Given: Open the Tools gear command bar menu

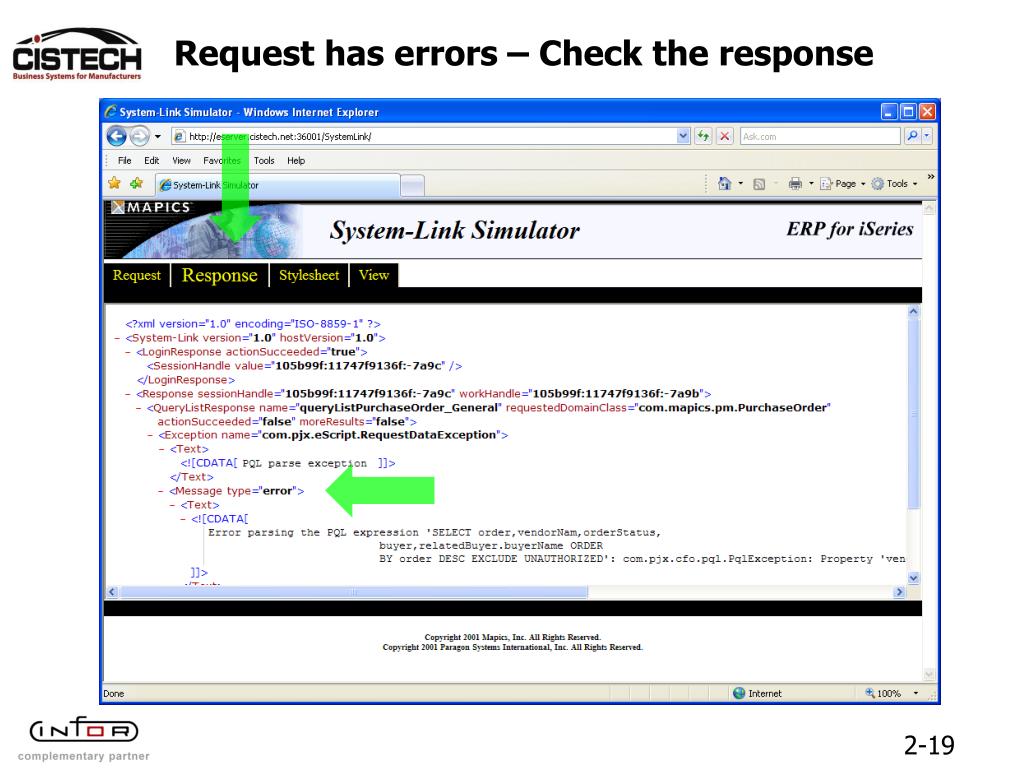Looking at the screenshot, I should pos(894,184).
